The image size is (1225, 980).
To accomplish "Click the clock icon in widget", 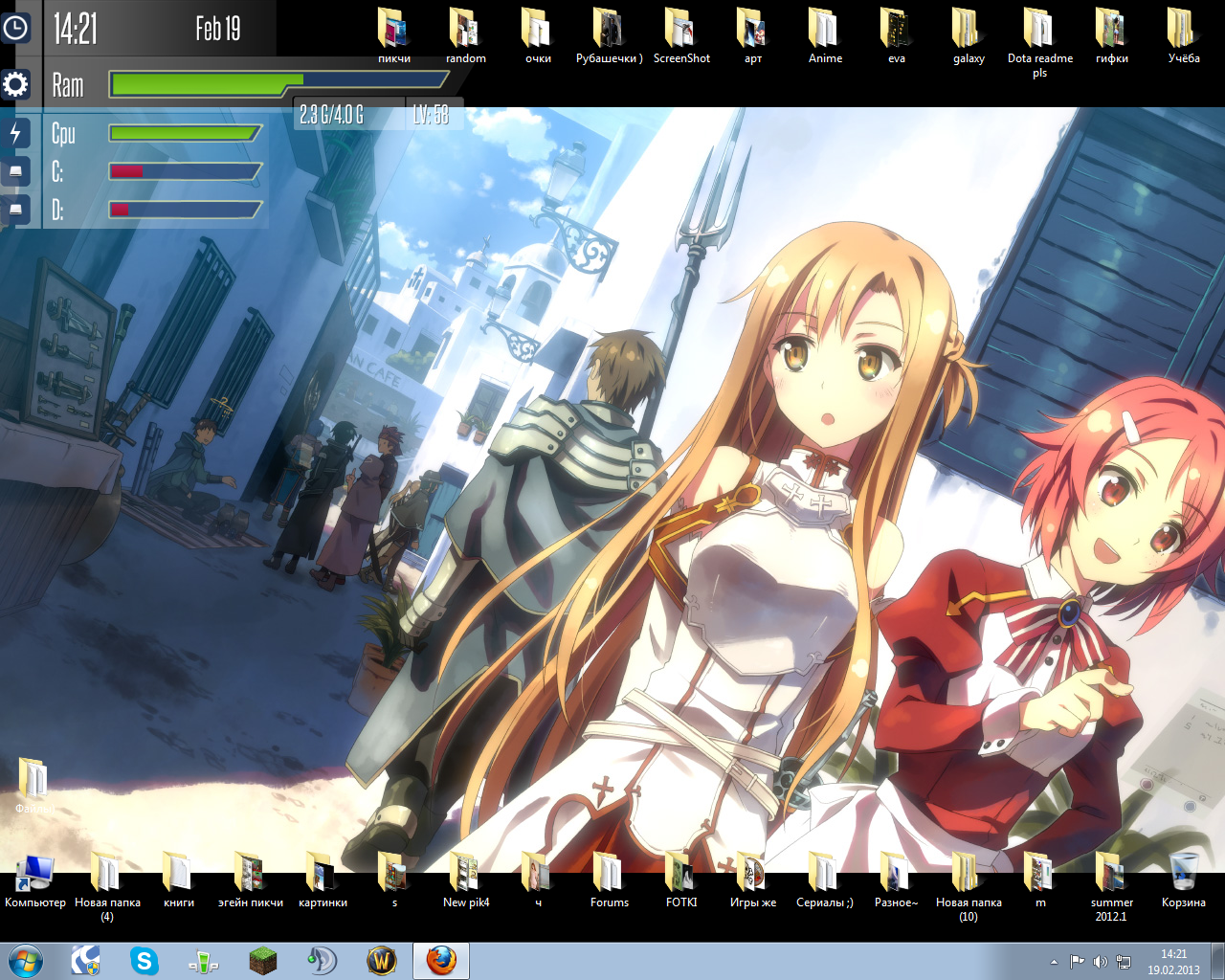I will [x=15, y=29].
